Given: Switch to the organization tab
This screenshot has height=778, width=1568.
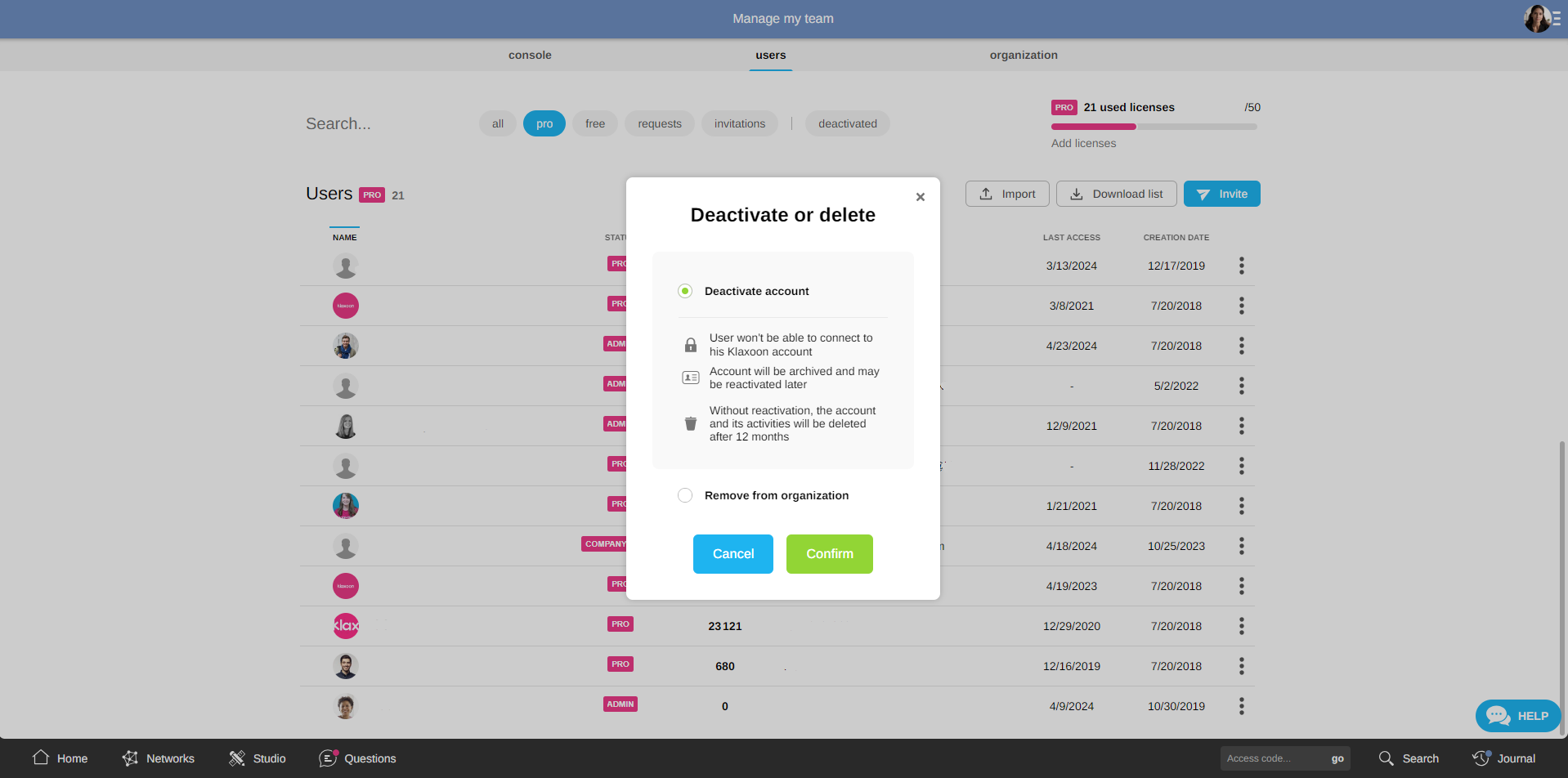Looking at the screenshot, I should pyautogui.click(x=1023, y=55).
